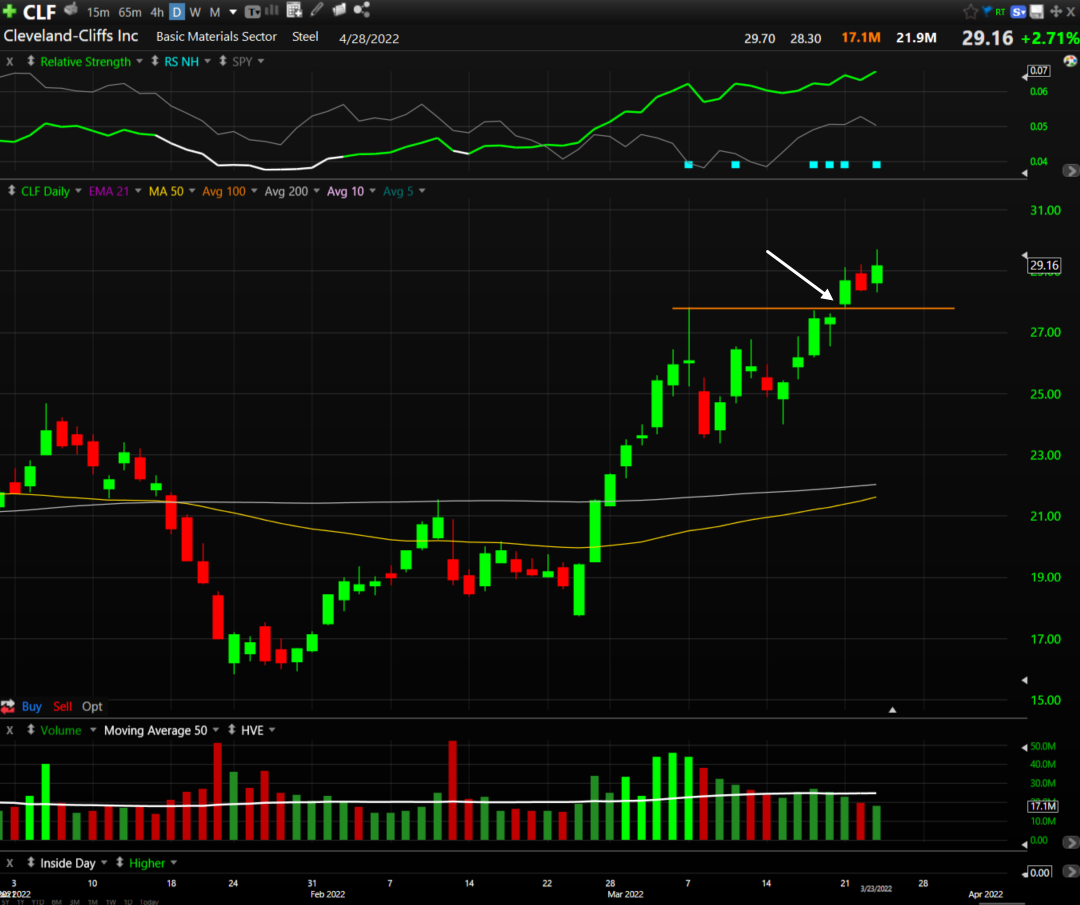Image resolution: width=1080 pixels, height=905 pixels.
Task: Select the Weekly 'W' timeframe
Action: coord(196,12)
